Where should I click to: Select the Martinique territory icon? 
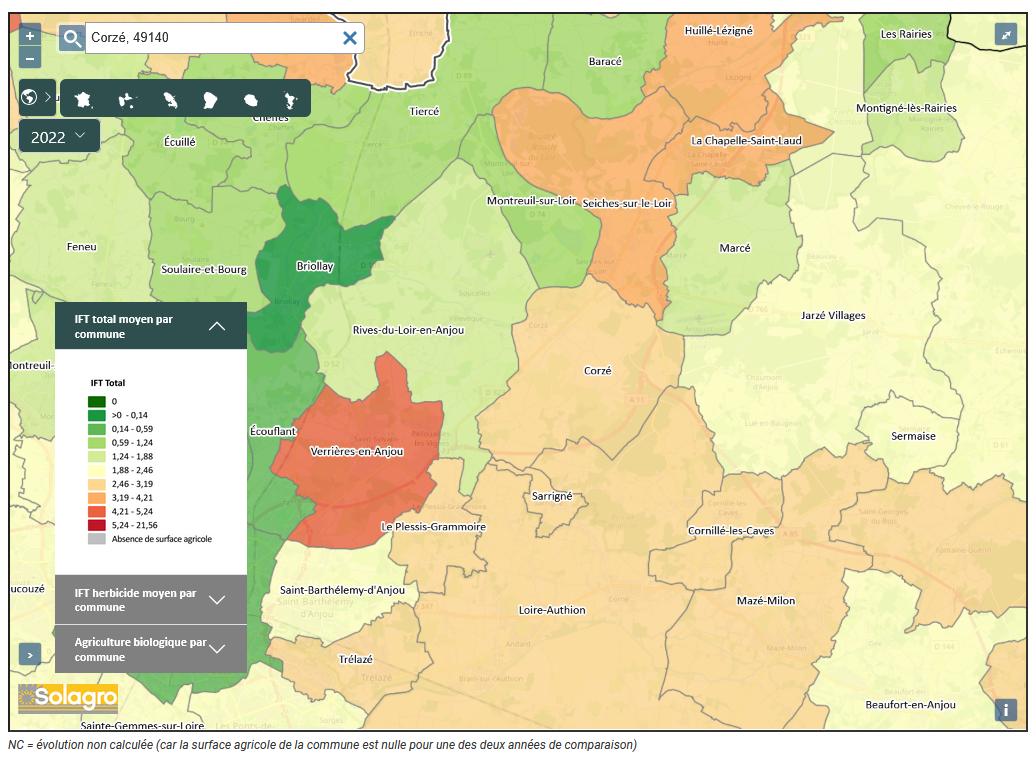[168, 99]
